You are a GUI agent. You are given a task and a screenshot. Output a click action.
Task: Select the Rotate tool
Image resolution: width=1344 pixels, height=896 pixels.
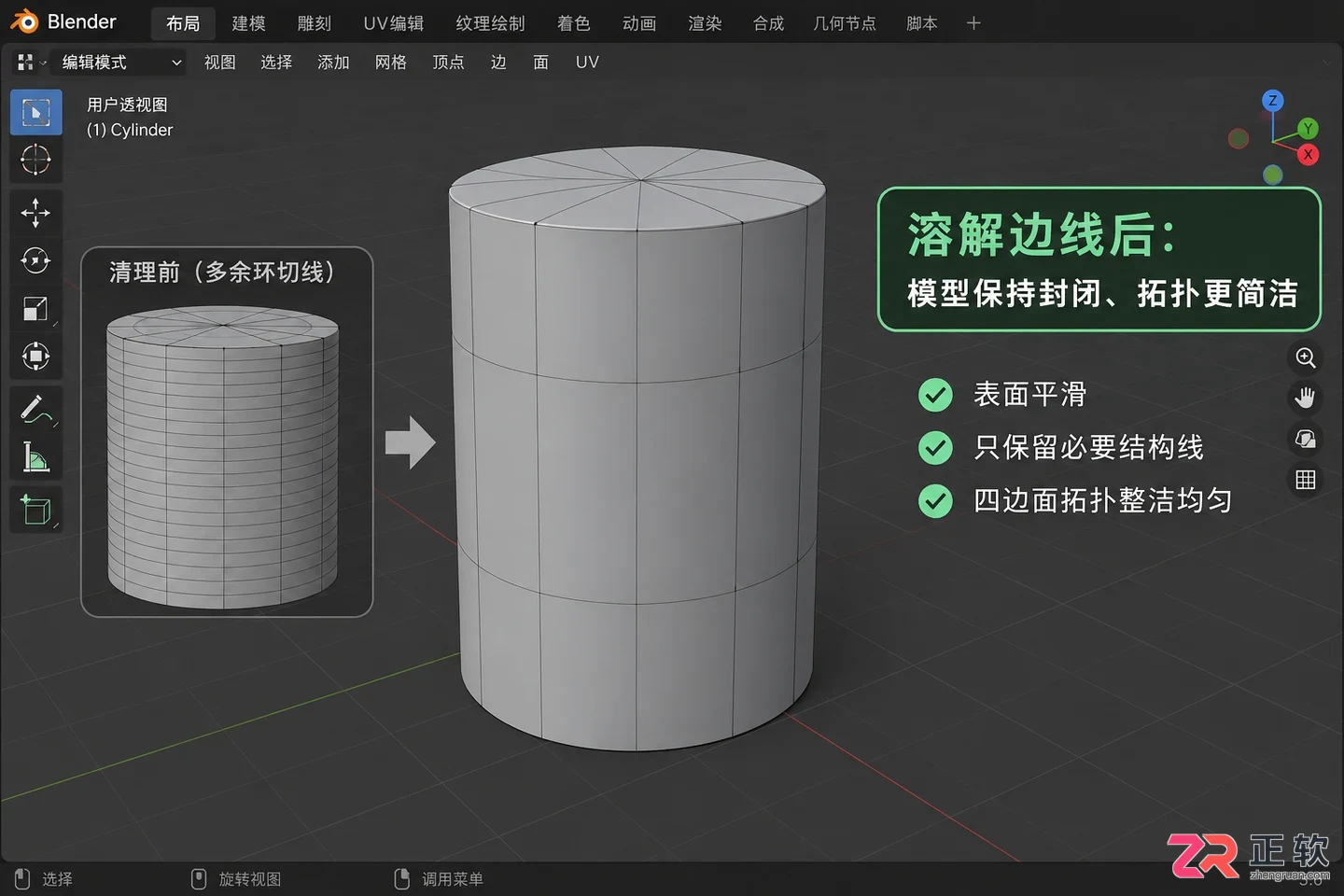pos(35,260)
